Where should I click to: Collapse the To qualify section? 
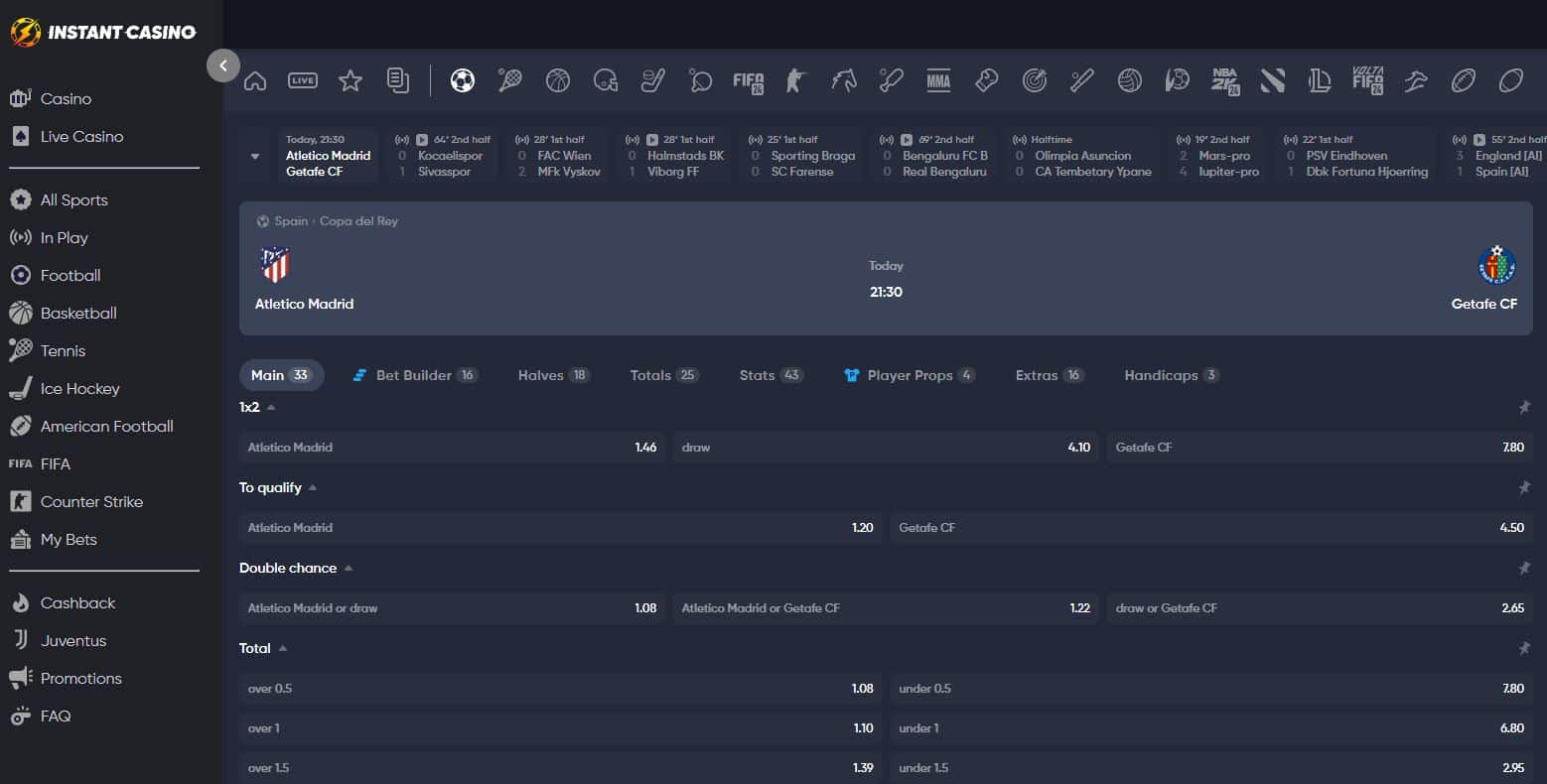coord(313,487)
